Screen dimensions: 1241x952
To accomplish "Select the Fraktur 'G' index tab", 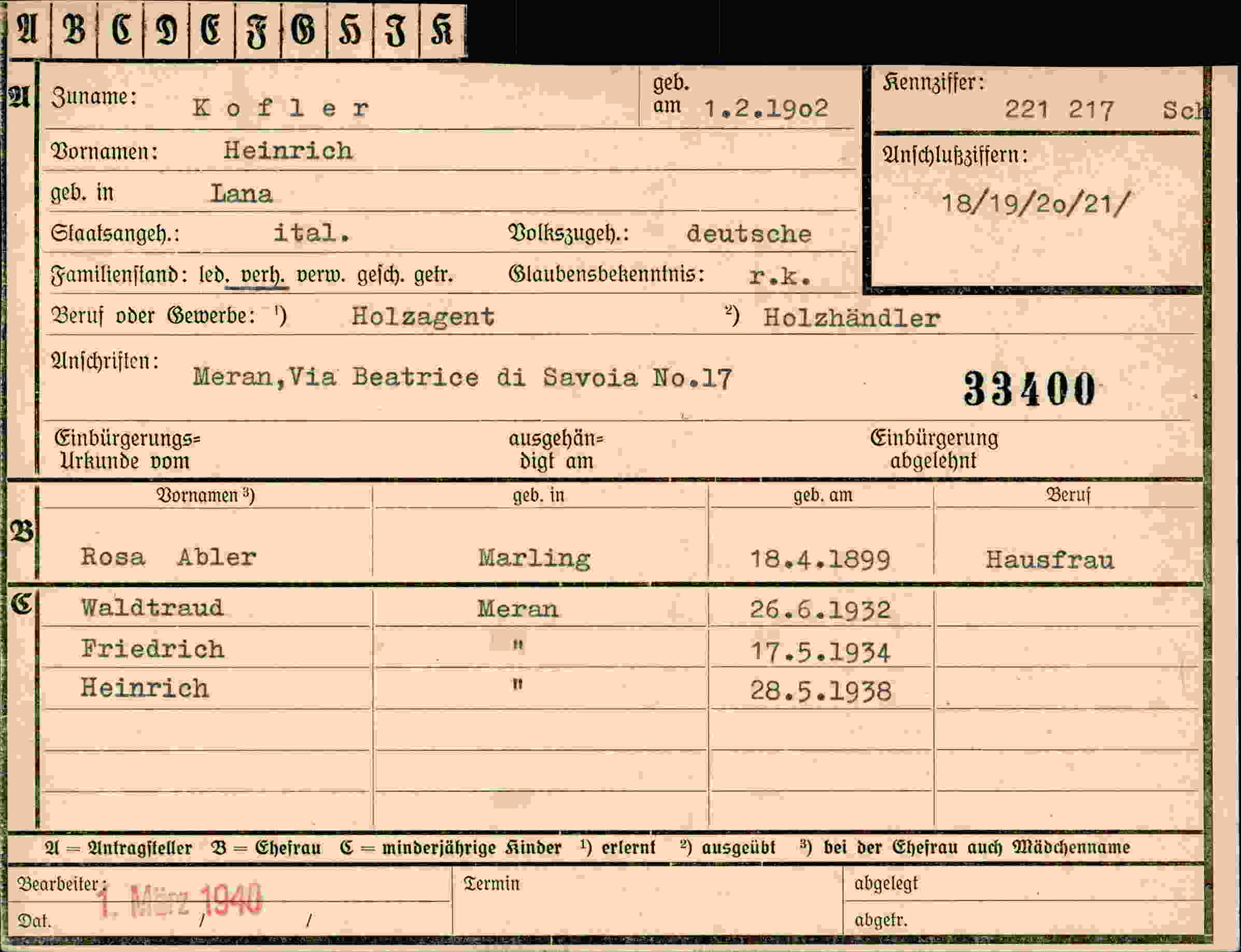I will coord(304,30).
